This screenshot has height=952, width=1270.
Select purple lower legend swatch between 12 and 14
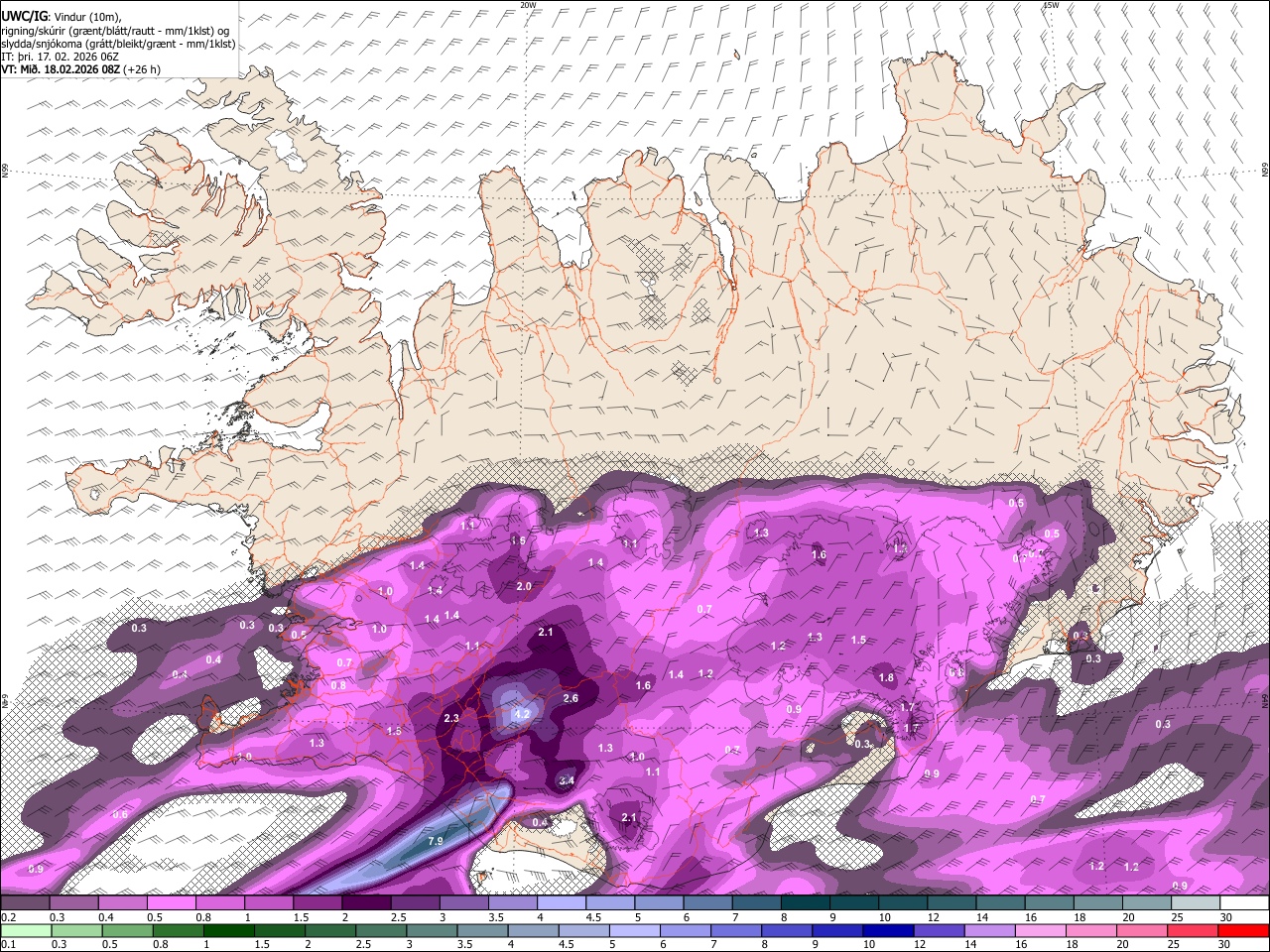938,930
